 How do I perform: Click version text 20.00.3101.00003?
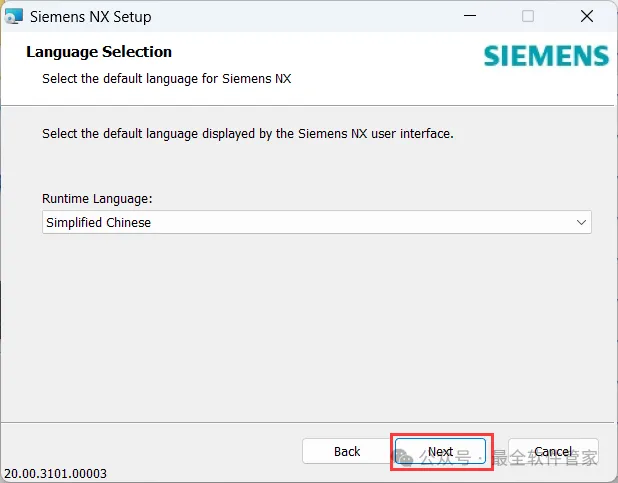click(55, 473)
